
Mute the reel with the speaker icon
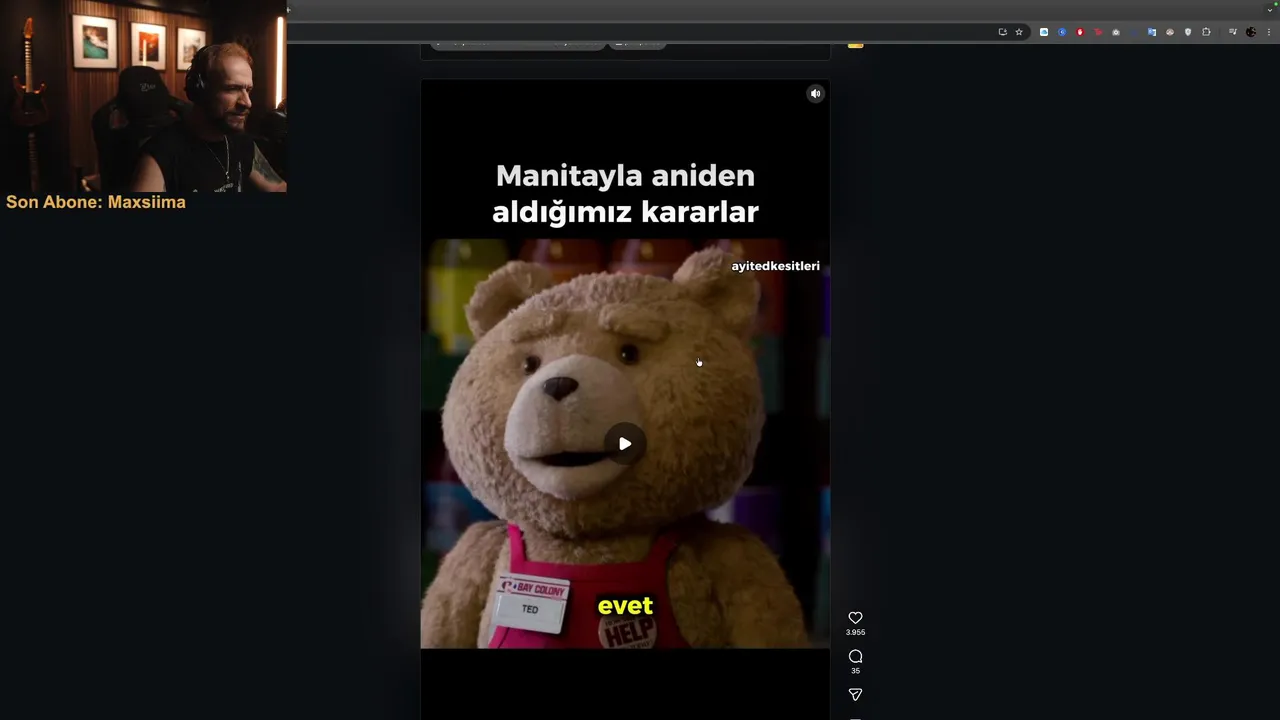pyautogui.click(x=815, y=93)
